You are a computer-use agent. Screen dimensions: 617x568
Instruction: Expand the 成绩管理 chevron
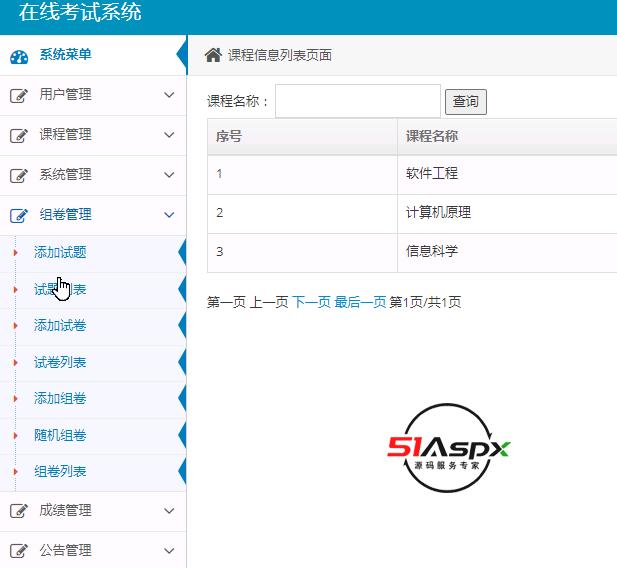pyautogui.click(x=169, y=511)
